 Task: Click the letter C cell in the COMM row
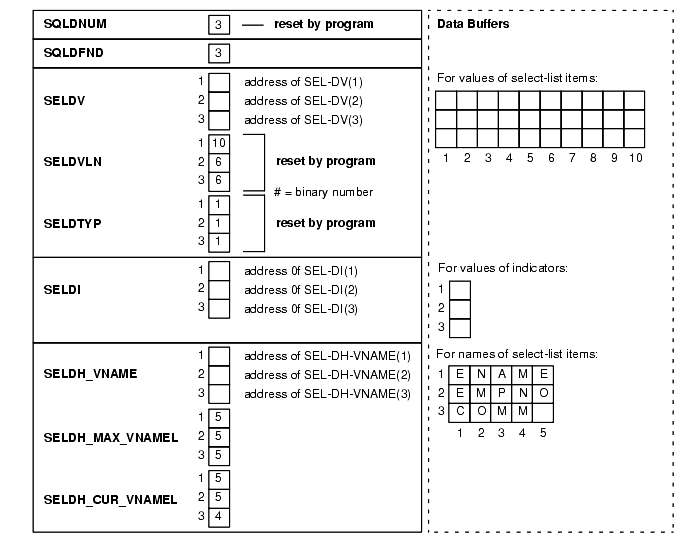click(x=459, y=411)
